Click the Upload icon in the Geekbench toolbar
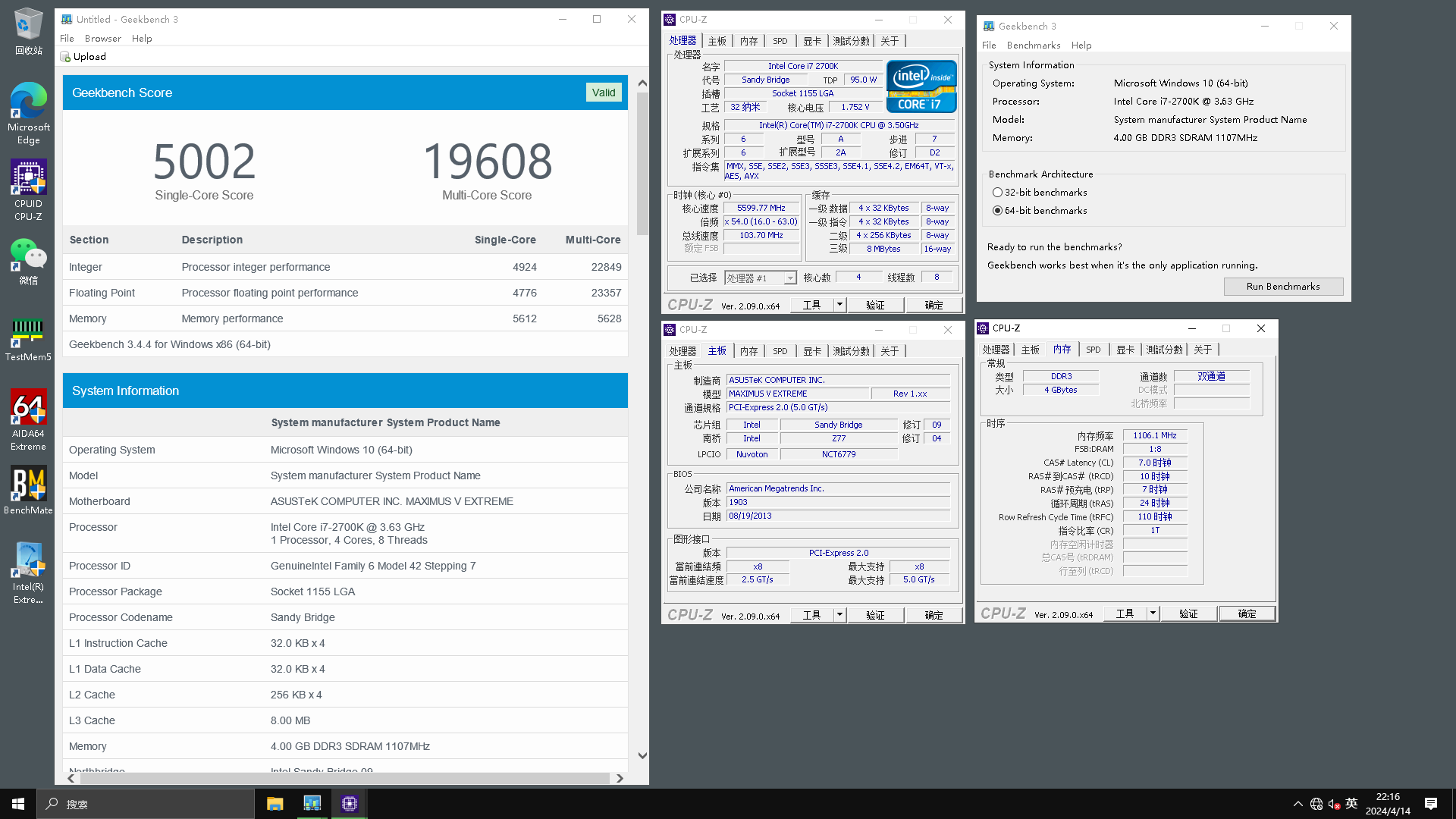The height and width of the screenshot is (819, 1456). [x=65, y=57]
